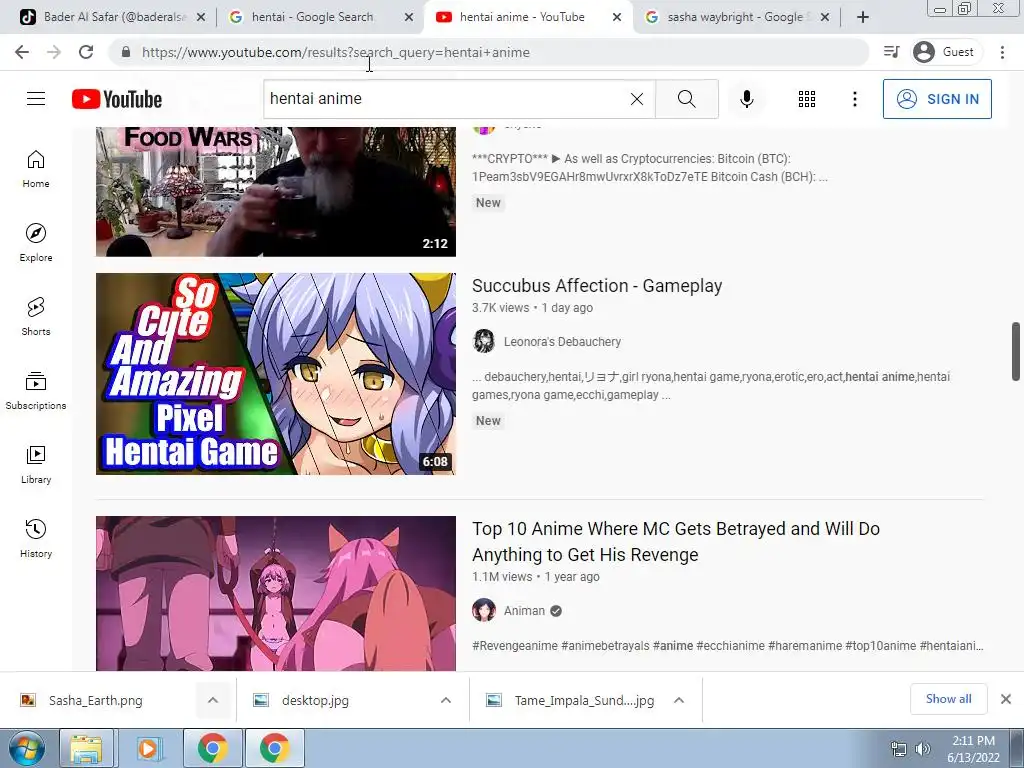Open History in the sidebar
This screenshot has height=768, width=1024.
point(36,537)
